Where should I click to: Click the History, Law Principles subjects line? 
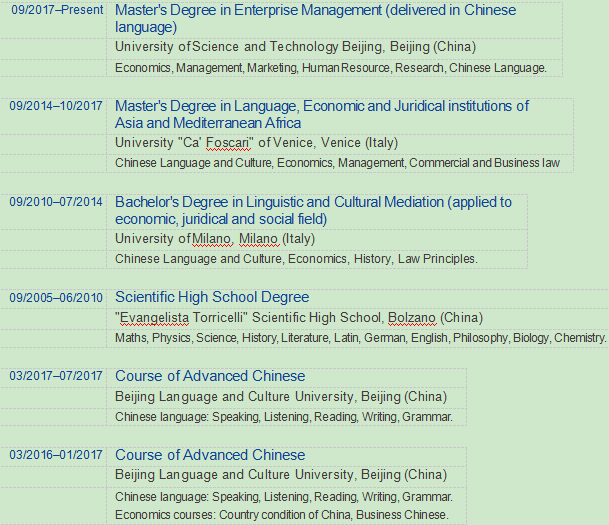click(x=296, y=259)
